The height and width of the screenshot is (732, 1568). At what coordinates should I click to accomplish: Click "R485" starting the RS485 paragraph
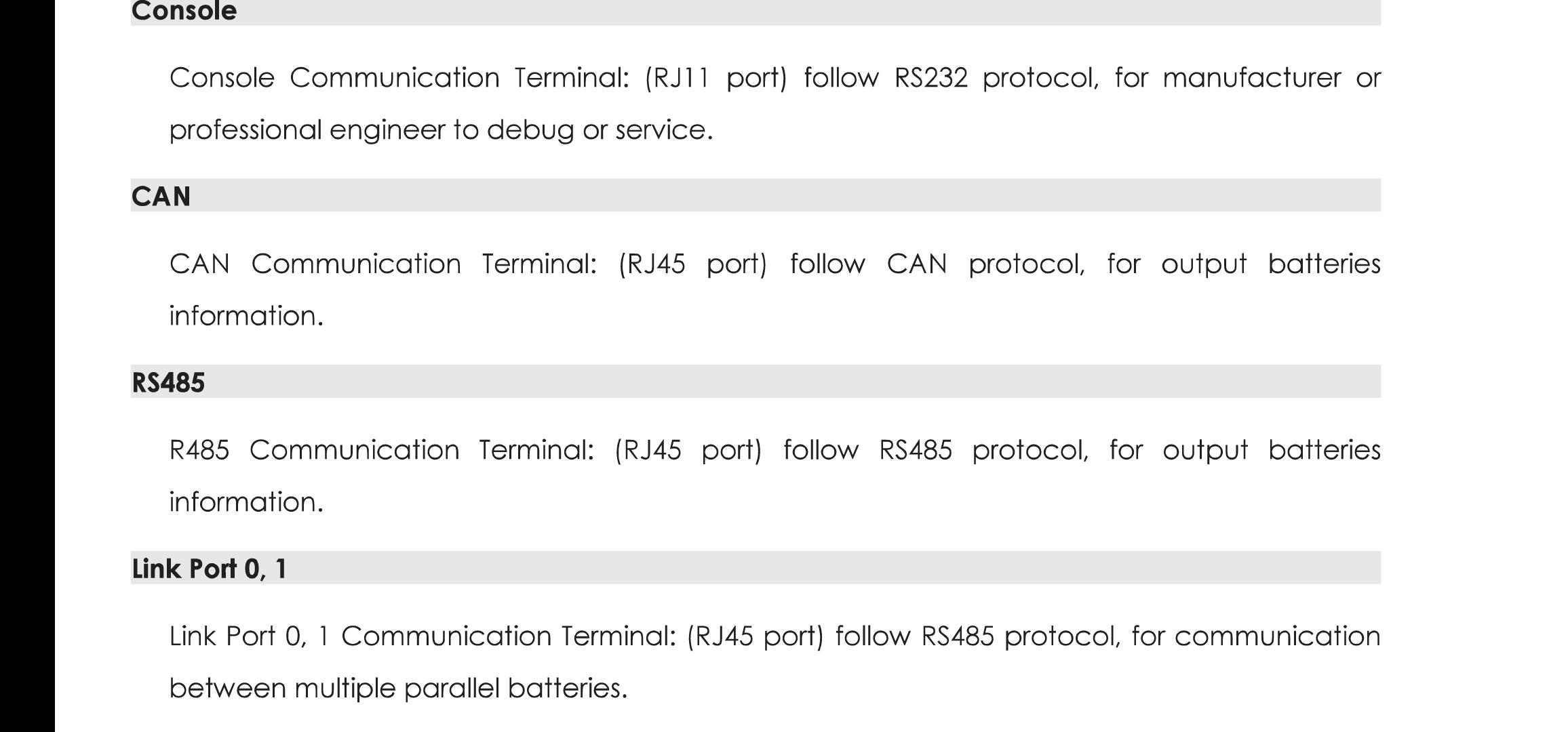pyautogui.click(x=199, y=451)
